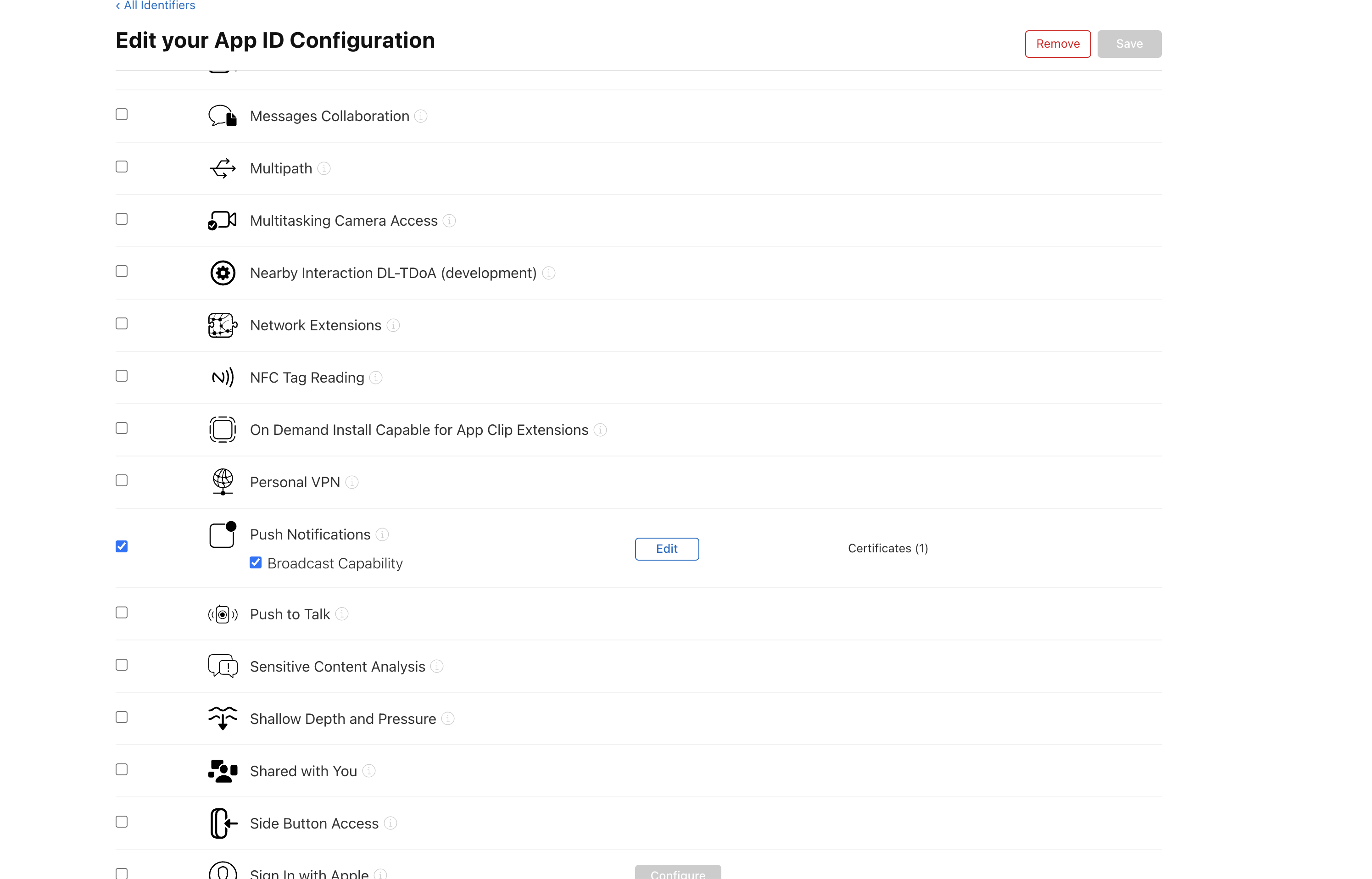Click the Shared with You people icon
Viewport: 1372px width, 879px height.
(222, 771)
